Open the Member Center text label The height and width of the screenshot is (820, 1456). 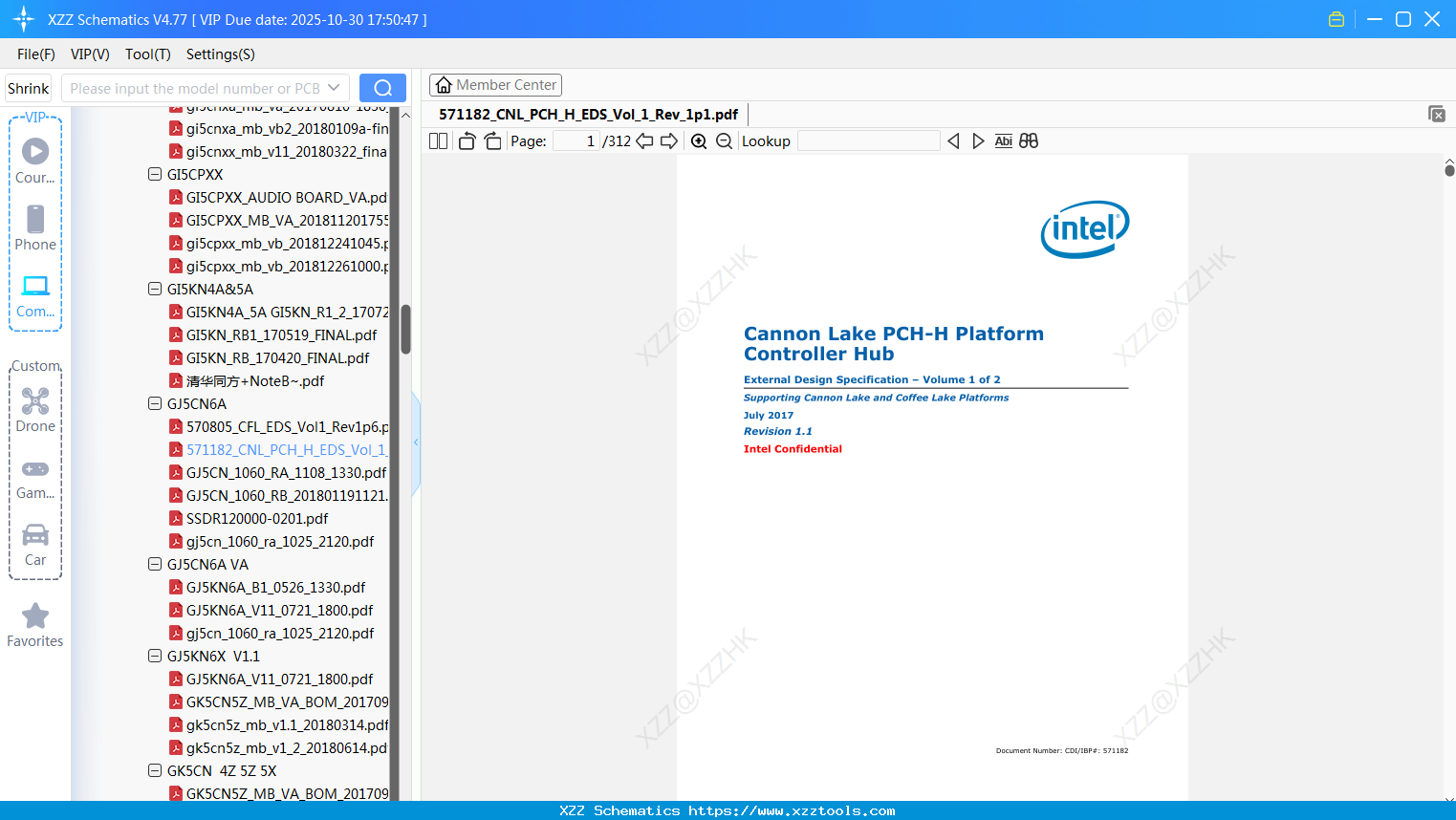(507, 85)
